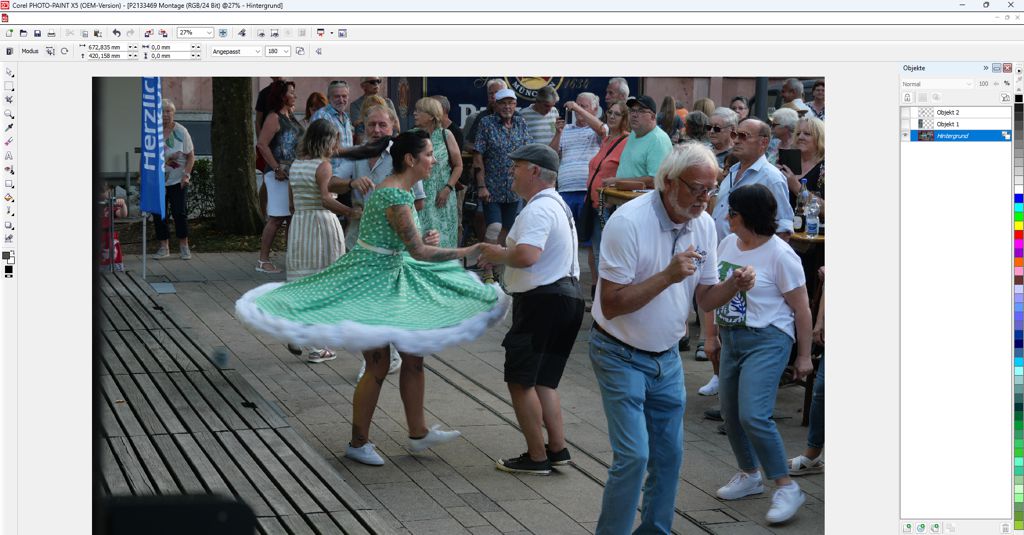Screen dimensions: 1024x535
Task: Undo the last action
Action: point(116,33)
